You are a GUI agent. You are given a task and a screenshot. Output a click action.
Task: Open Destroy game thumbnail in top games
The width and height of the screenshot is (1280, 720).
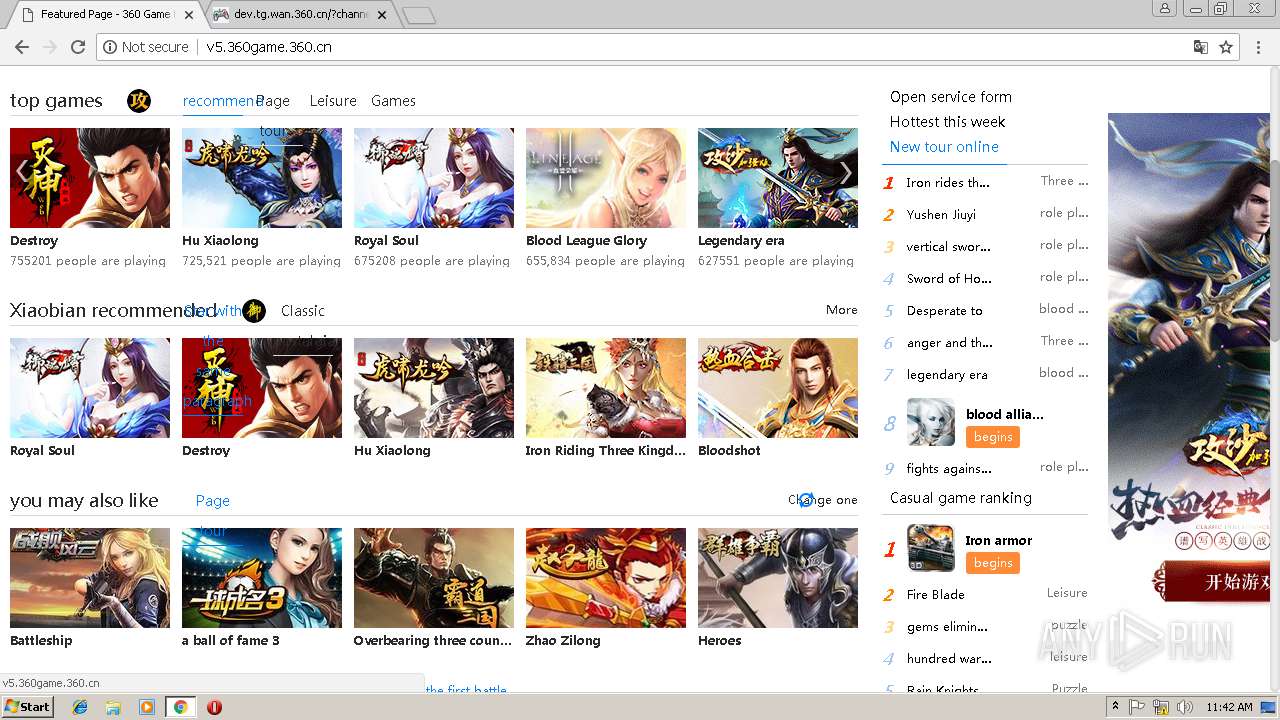(x=90, y=178)
